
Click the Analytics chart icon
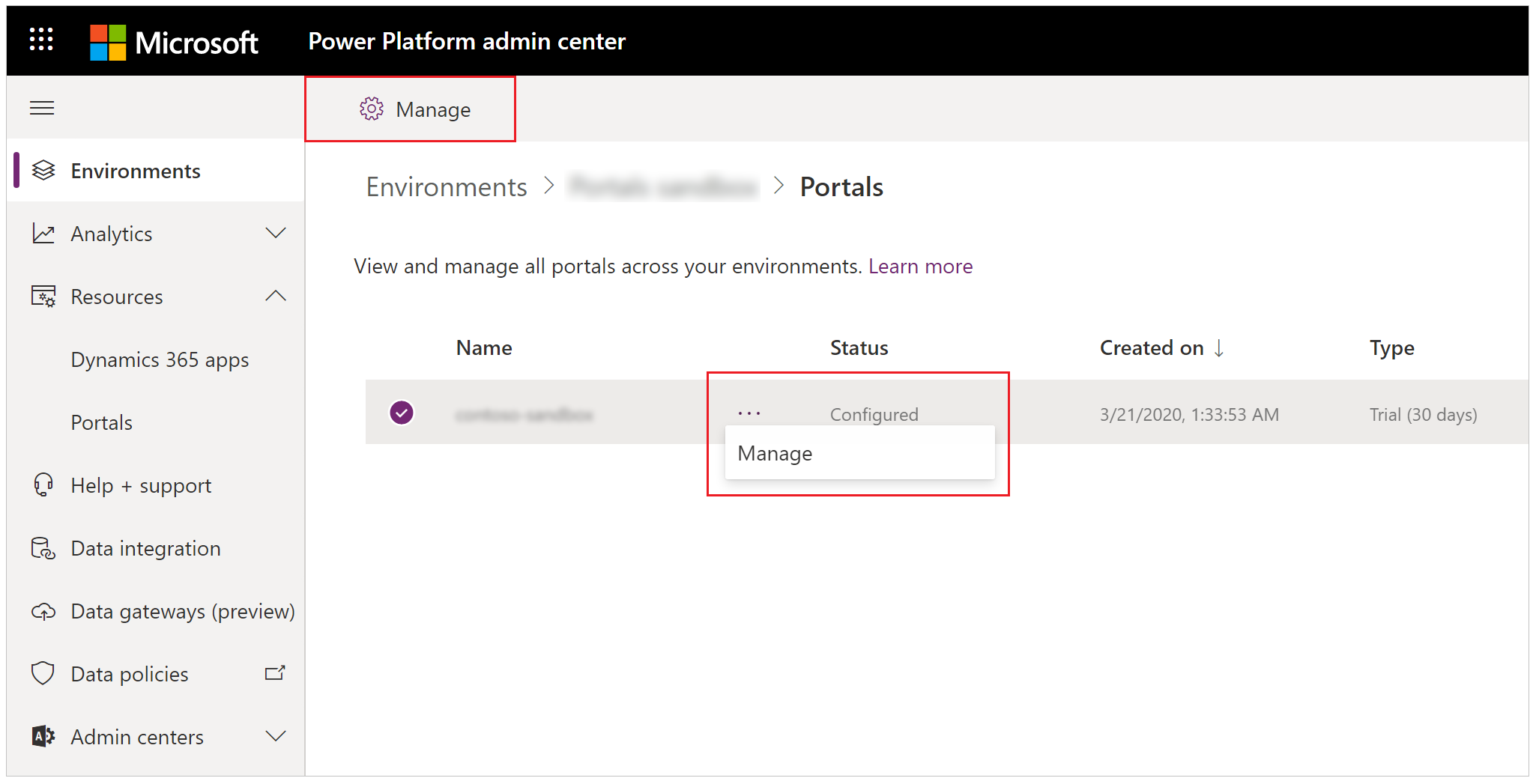pos(43,234)
